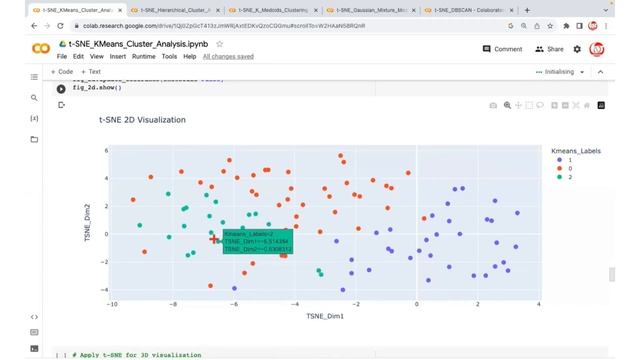Screen dimensions: 640x360
Task: Open the File menu
Action: coord(62,56)
